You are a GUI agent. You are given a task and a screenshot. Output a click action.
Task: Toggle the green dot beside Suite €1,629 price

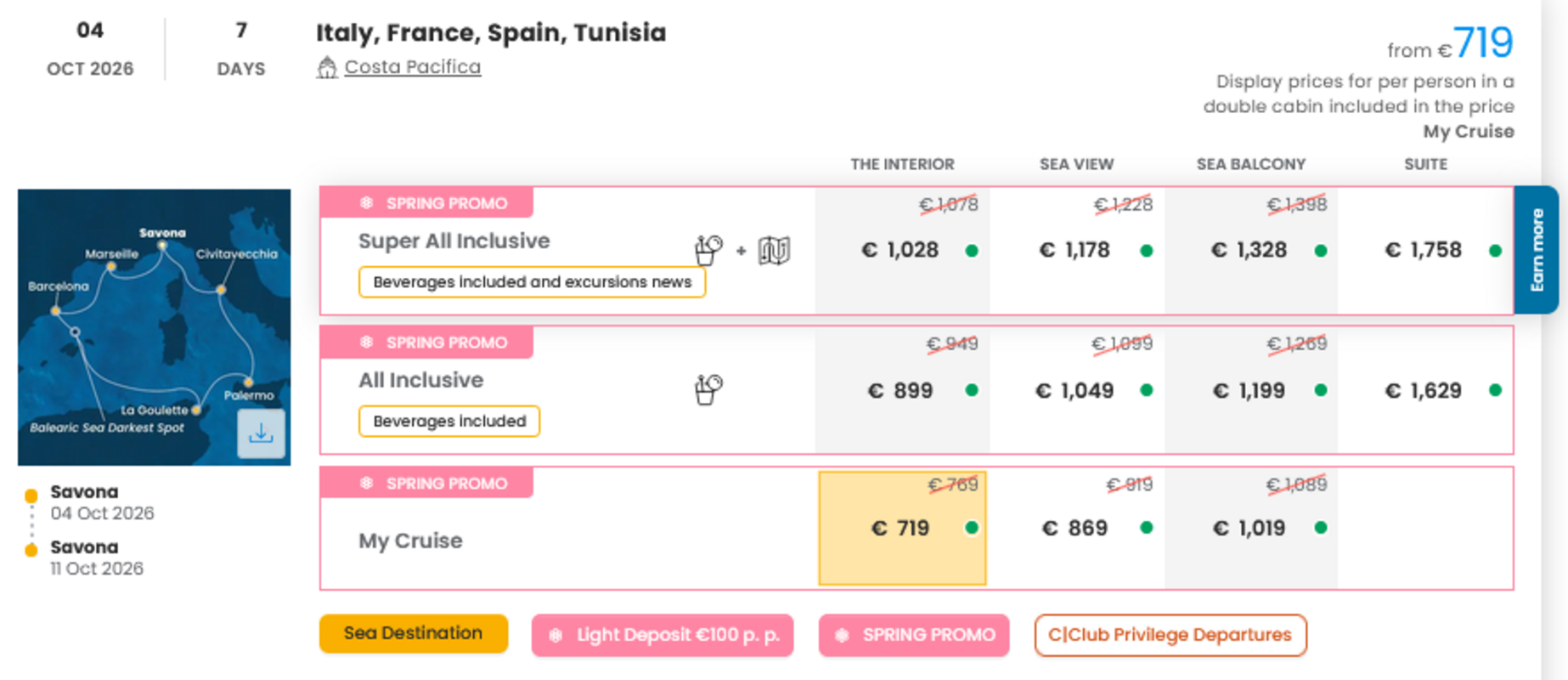[1496, 390]
